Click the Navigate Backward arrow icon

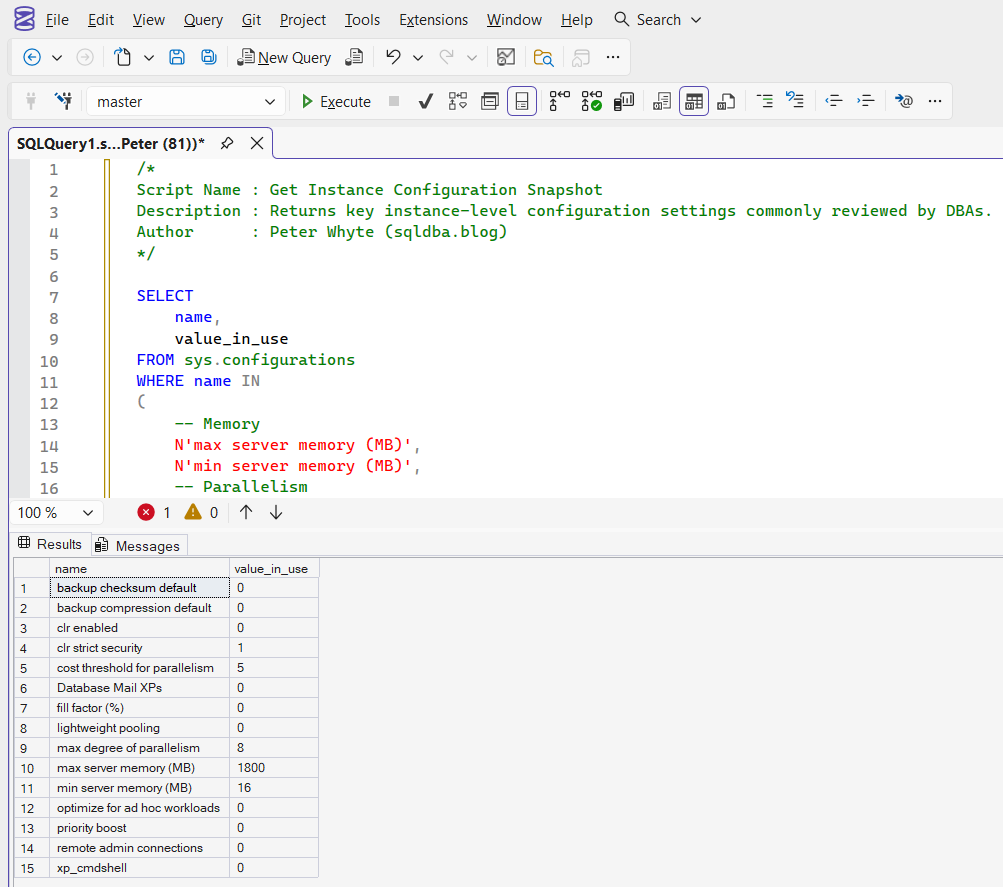[32, 57]
